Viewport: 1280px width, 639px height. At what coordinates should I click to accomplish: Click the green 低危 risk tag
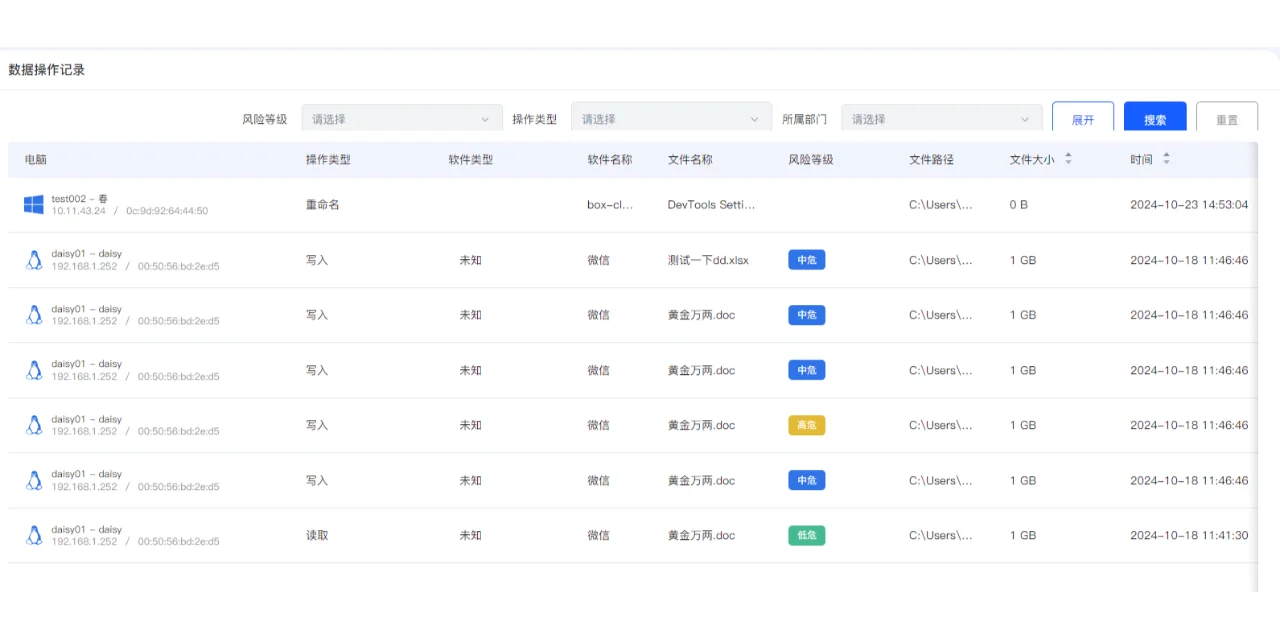(x=806, y=534)
